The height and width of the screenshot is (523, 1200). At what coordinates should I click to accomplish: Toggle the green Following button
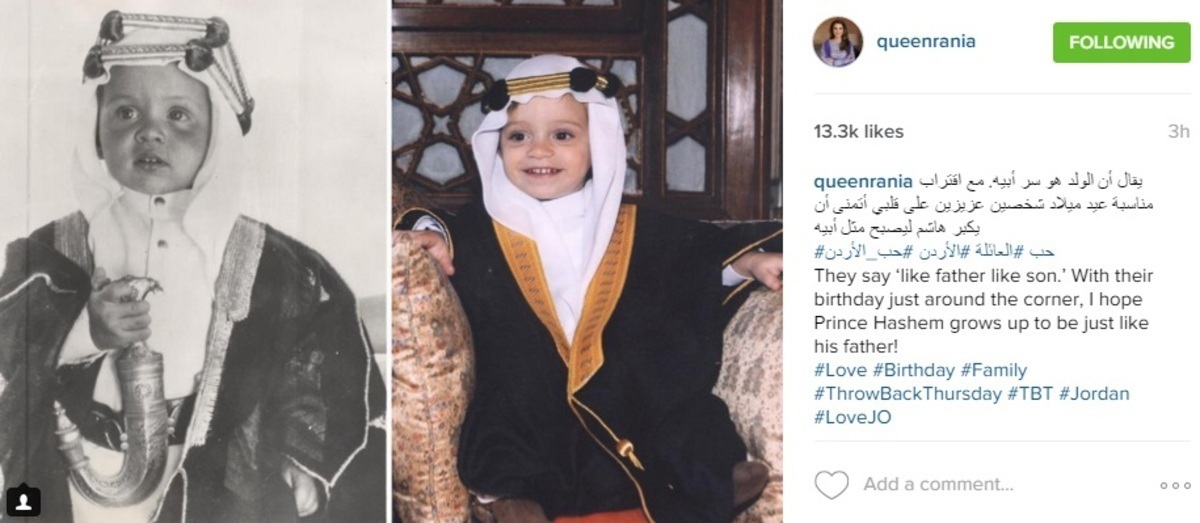pos(1121,42)
